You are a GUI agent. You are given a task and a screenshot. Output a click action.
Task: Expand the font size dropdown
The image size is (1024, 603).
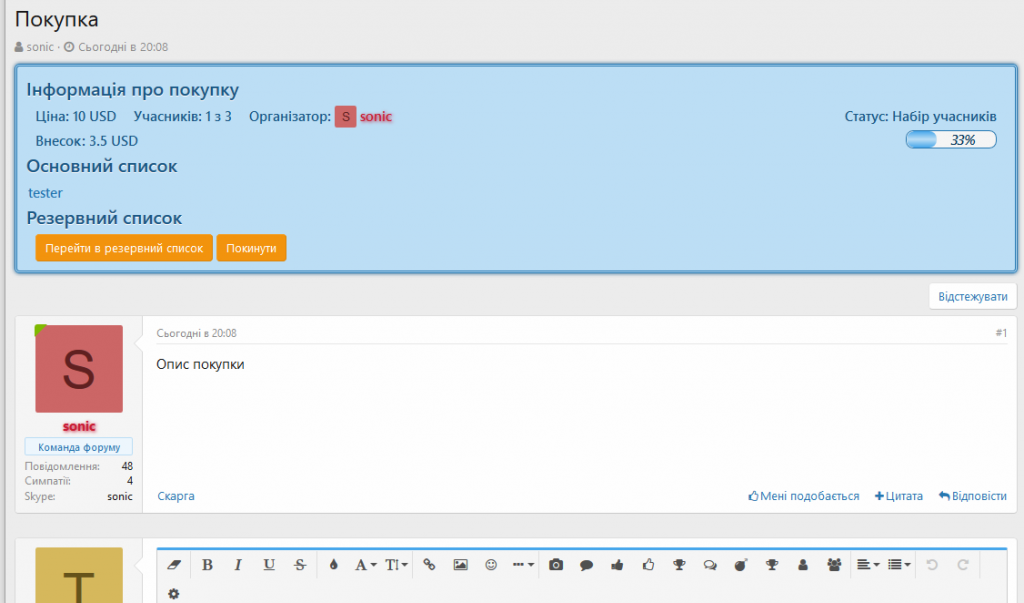pyautogui.click(x=397, y=565)
